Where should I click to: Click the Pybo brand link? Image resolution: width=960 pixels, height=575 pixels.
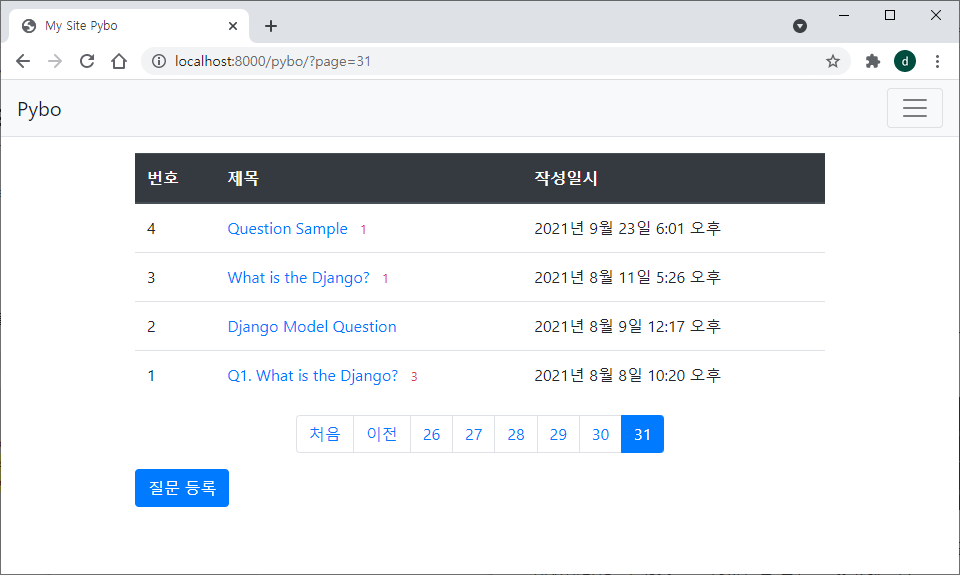[x=39, y=109]
